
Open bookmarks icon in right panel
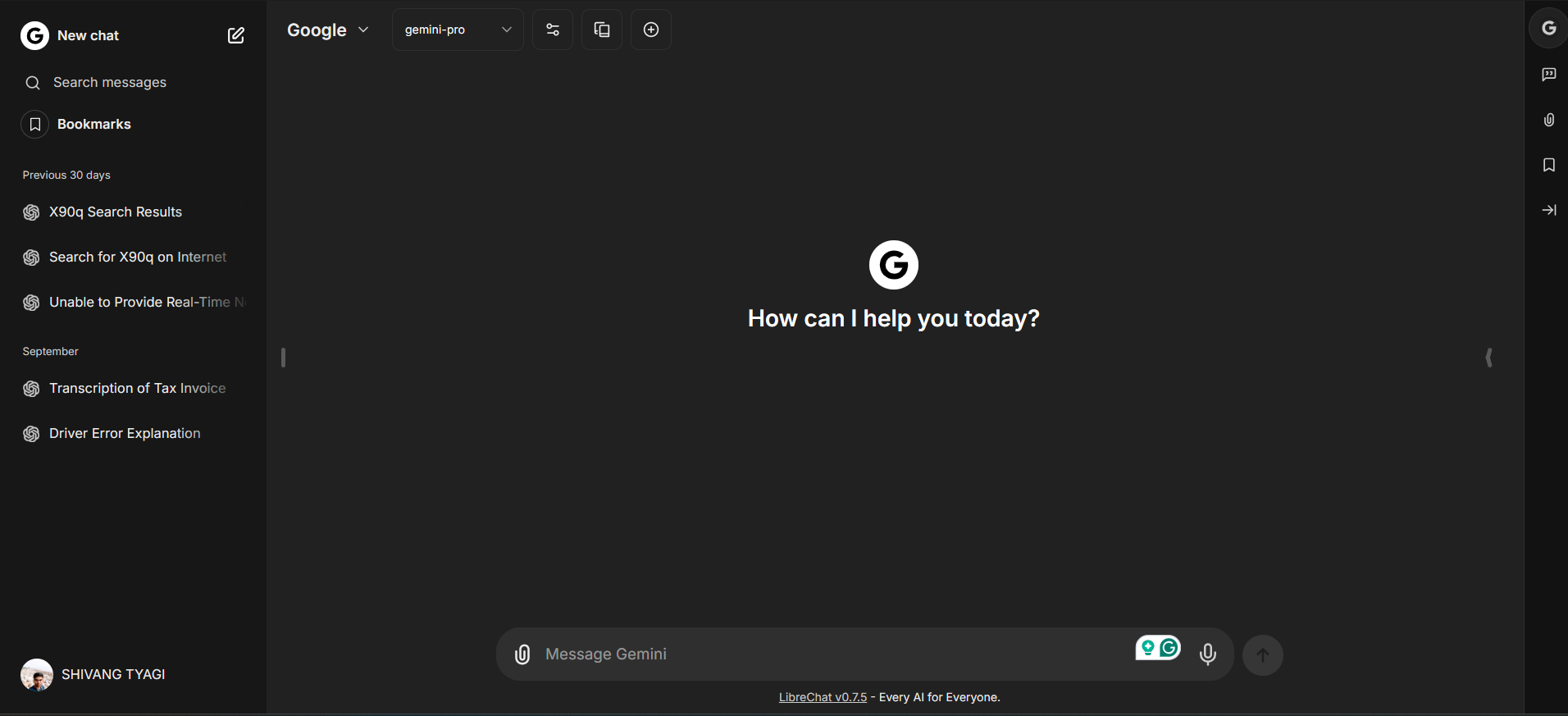click(x=1548, y=165)
